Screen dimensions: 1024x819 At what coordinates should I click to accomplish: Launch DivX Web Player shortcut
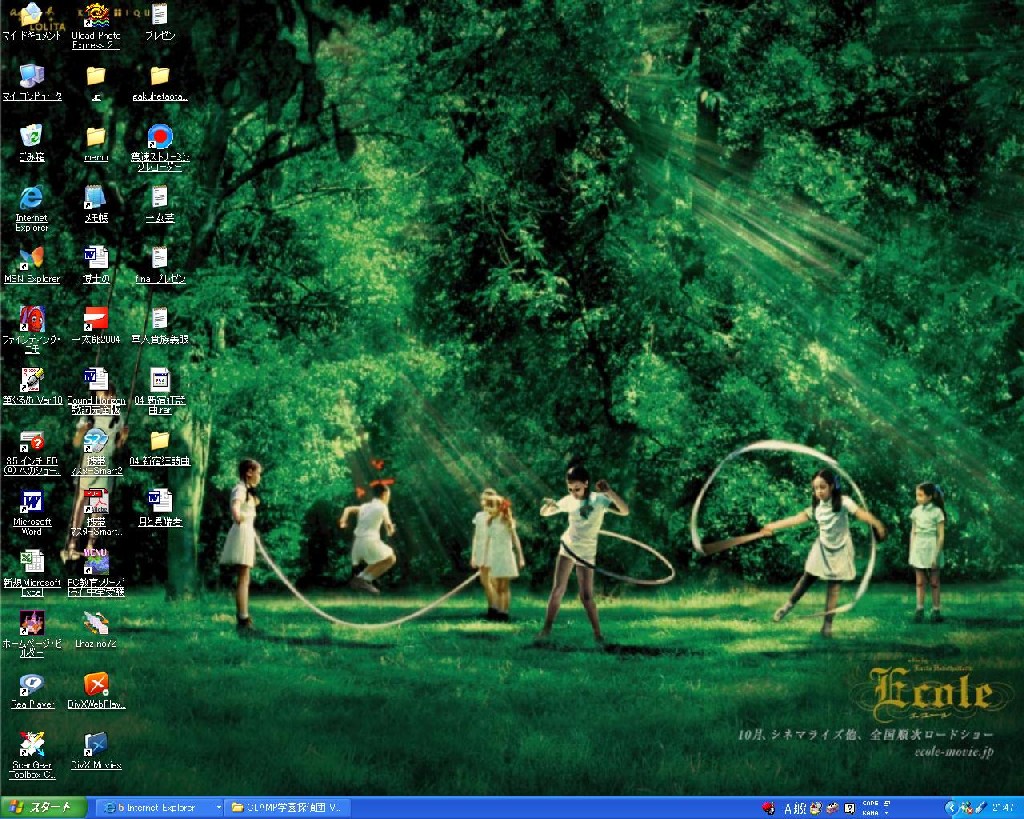coord(96,690)
